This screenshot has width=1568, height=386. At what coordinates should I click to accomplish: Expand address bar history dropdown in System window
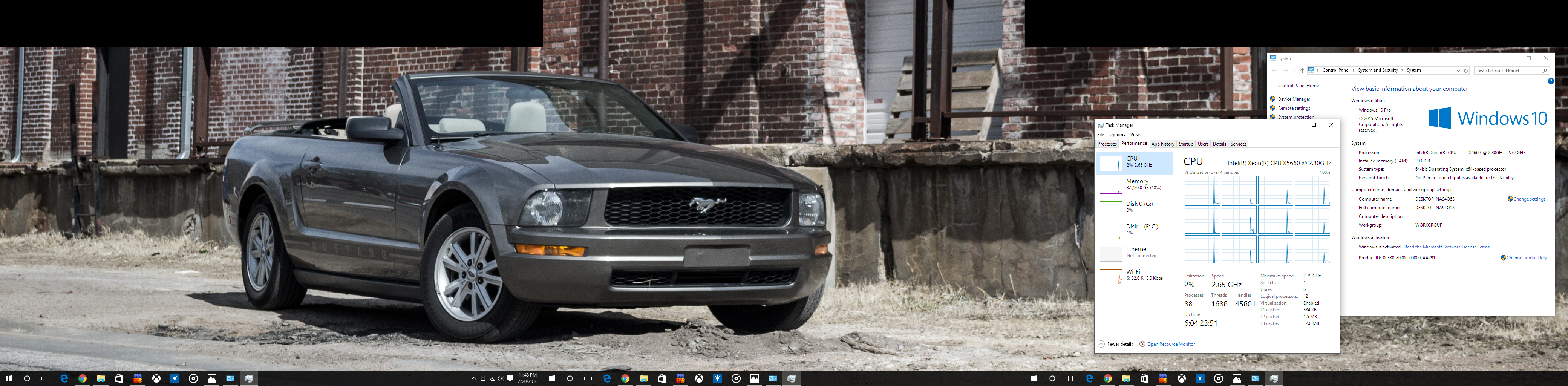pos(1458,70)
